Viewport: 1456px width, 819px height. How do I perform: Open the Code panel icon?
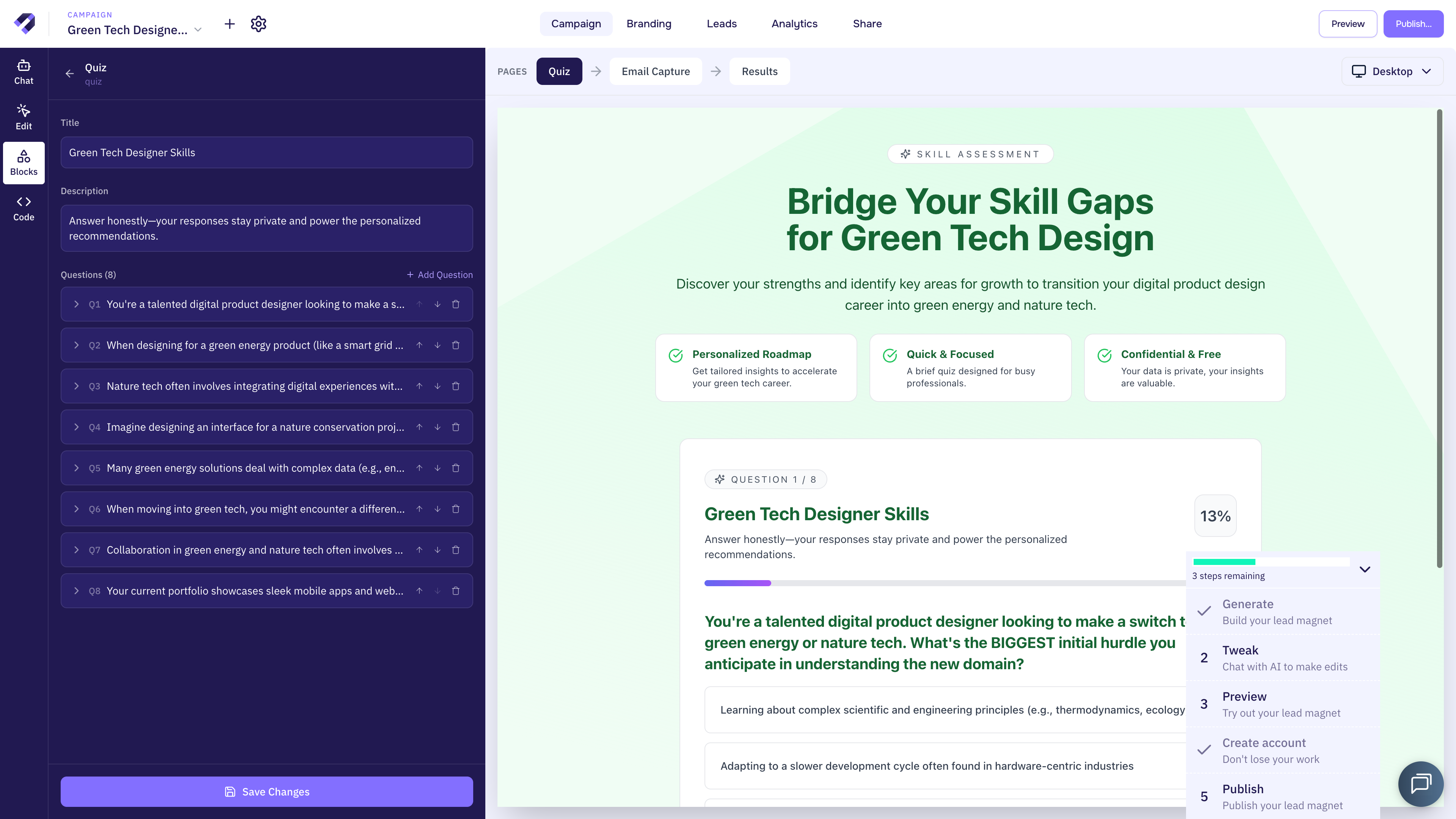[24, 209]
